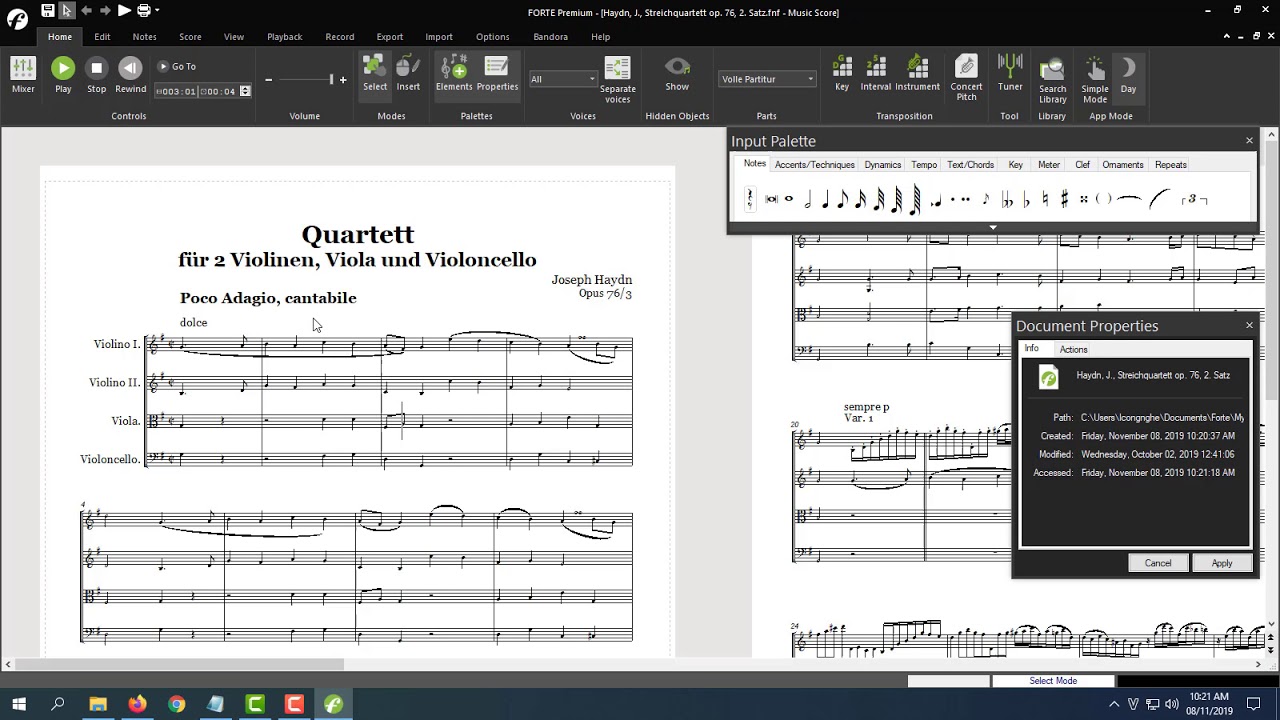Toggle Concert Pitch
The height and width of the screenshot is (720, 1280).
[x=966, y=78]
